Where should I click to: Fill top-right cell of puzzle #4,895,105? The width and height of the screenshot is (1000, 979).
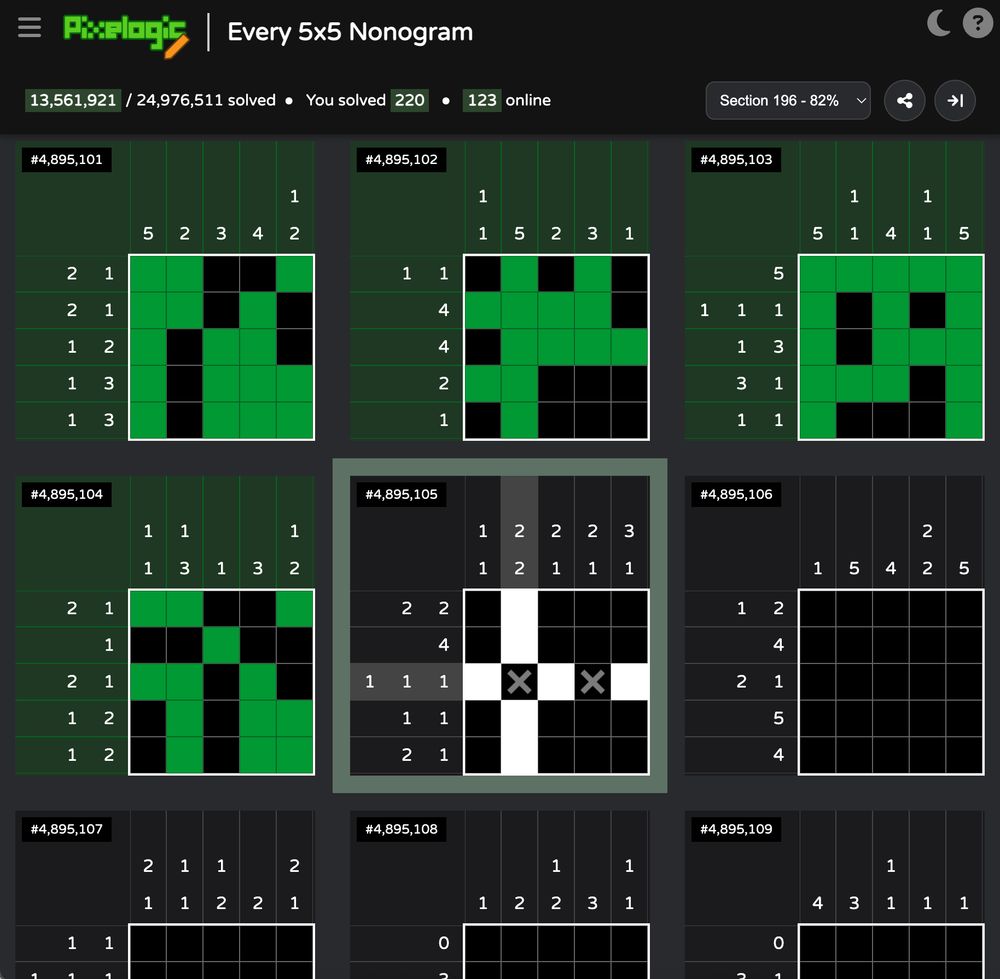tap(629, 608)
